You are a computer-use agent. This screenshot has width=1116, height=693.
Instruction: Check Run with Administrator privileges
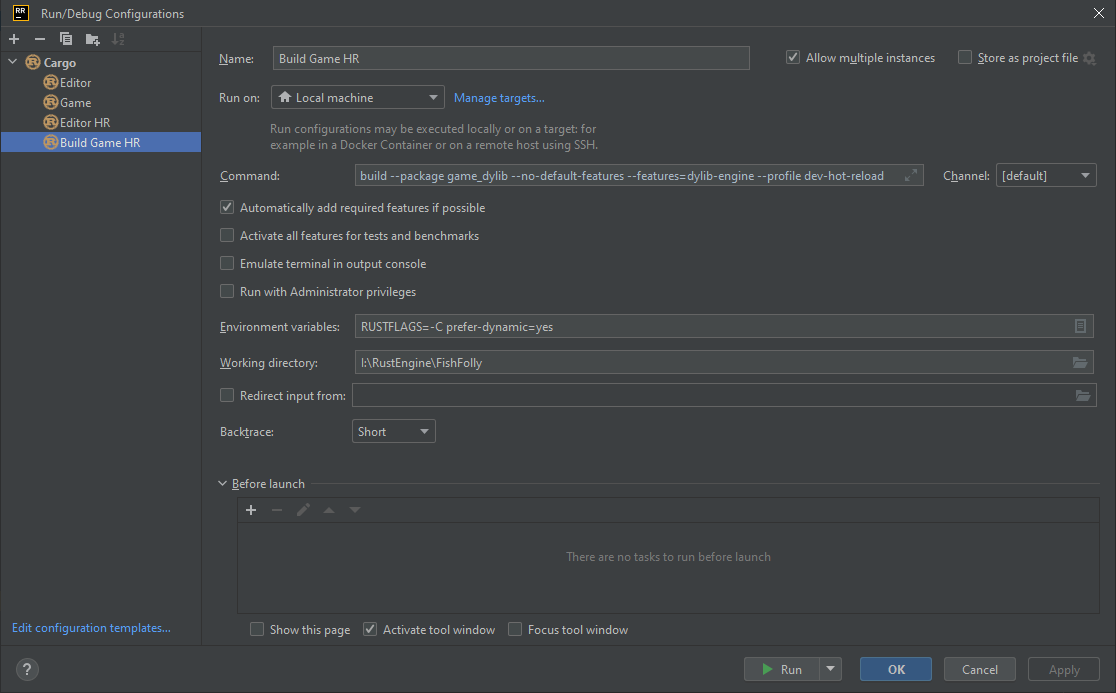pyautogui.click(x=227, y=292)
